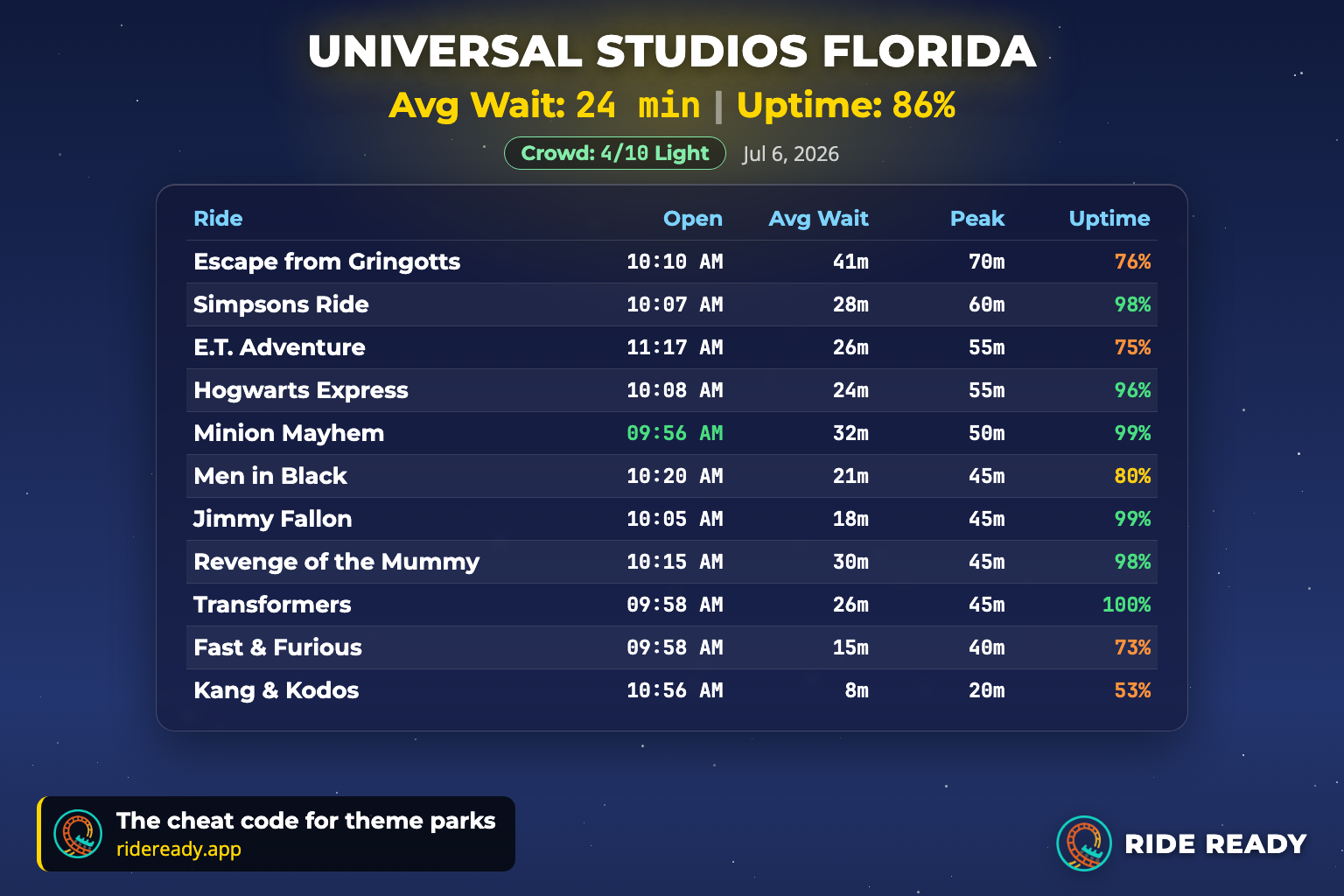Click the "Uptime: 86%" summary text
Viewport: 1344px width, 896px height.
[x=846, y=105]
